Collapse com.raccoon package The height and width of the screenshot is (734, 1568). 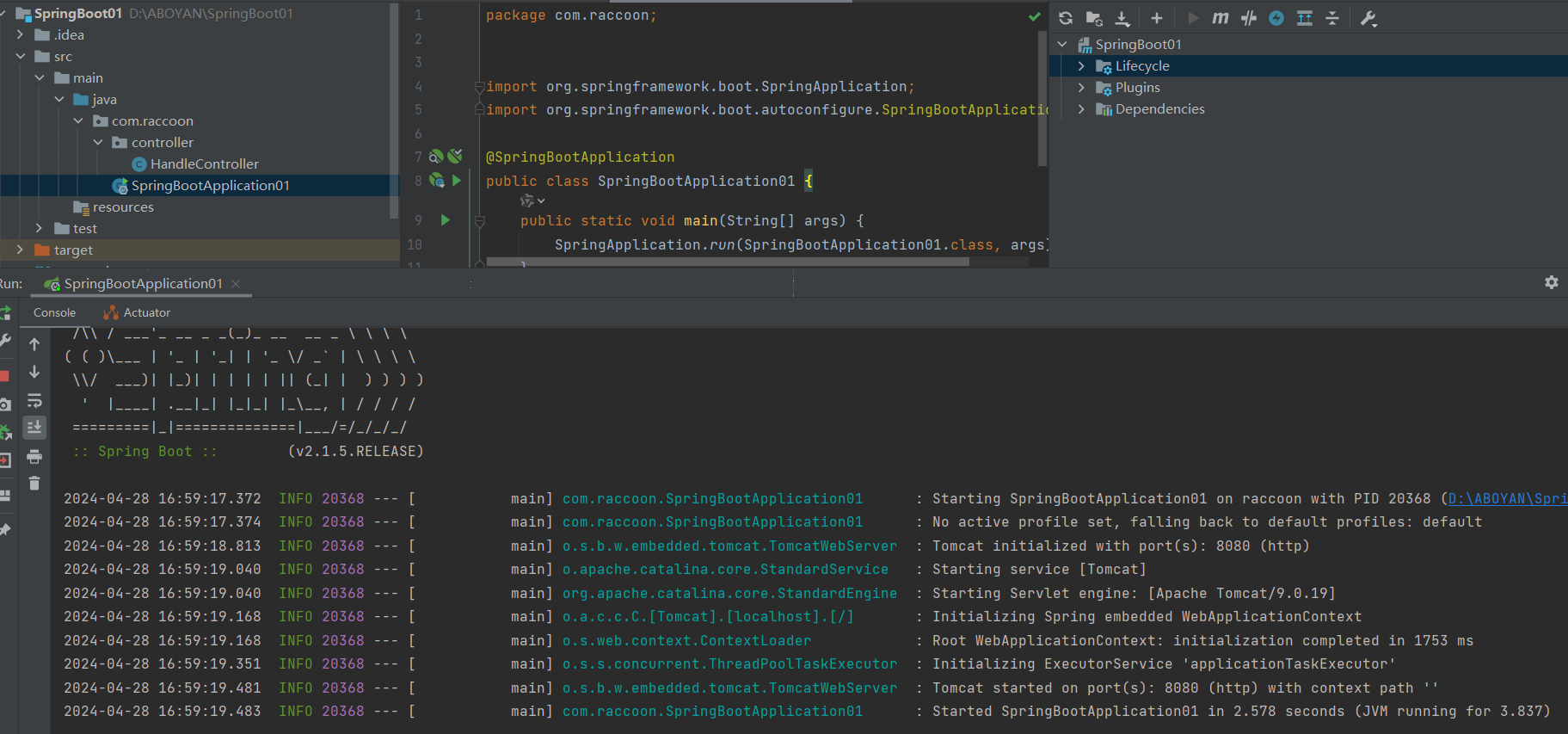pyautogui.click(x=78, y=121)
